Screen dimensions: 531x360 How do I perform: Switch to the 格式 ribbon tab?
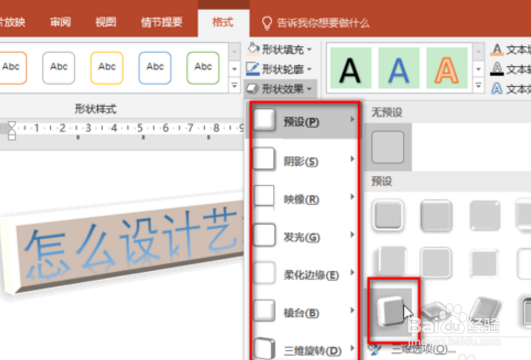(x=223, y=22)
